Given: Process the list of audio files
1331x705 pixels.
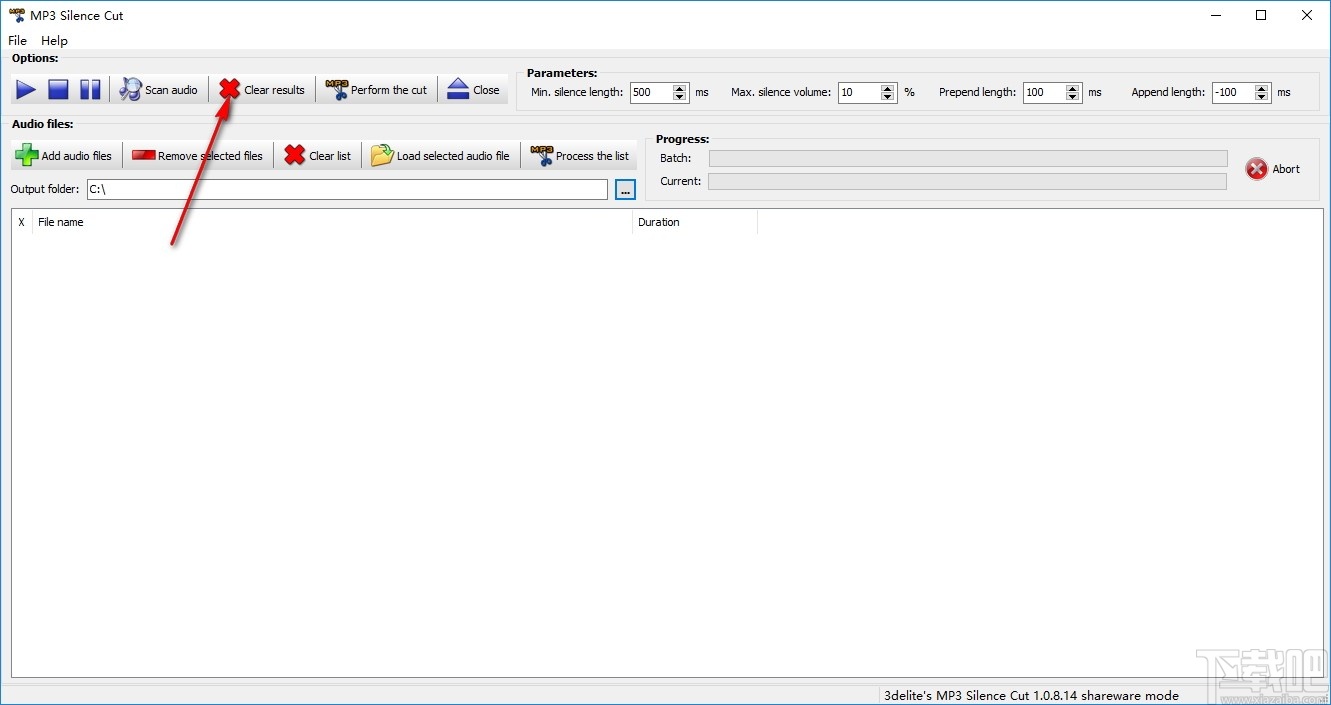Looking at the screenshot, I should (580, 156).
